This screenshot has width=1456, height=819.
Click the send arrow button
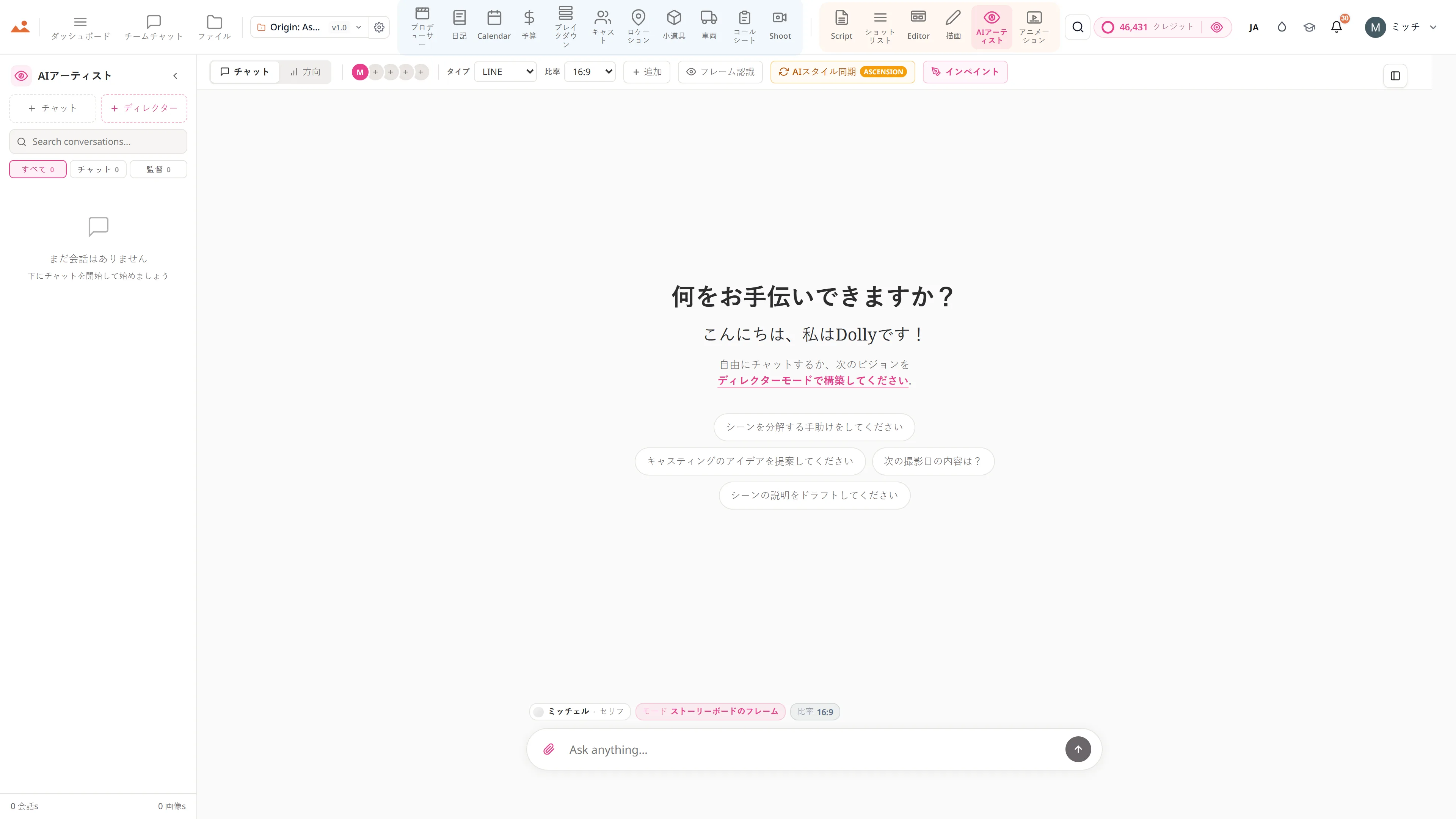coord(1078,749)
